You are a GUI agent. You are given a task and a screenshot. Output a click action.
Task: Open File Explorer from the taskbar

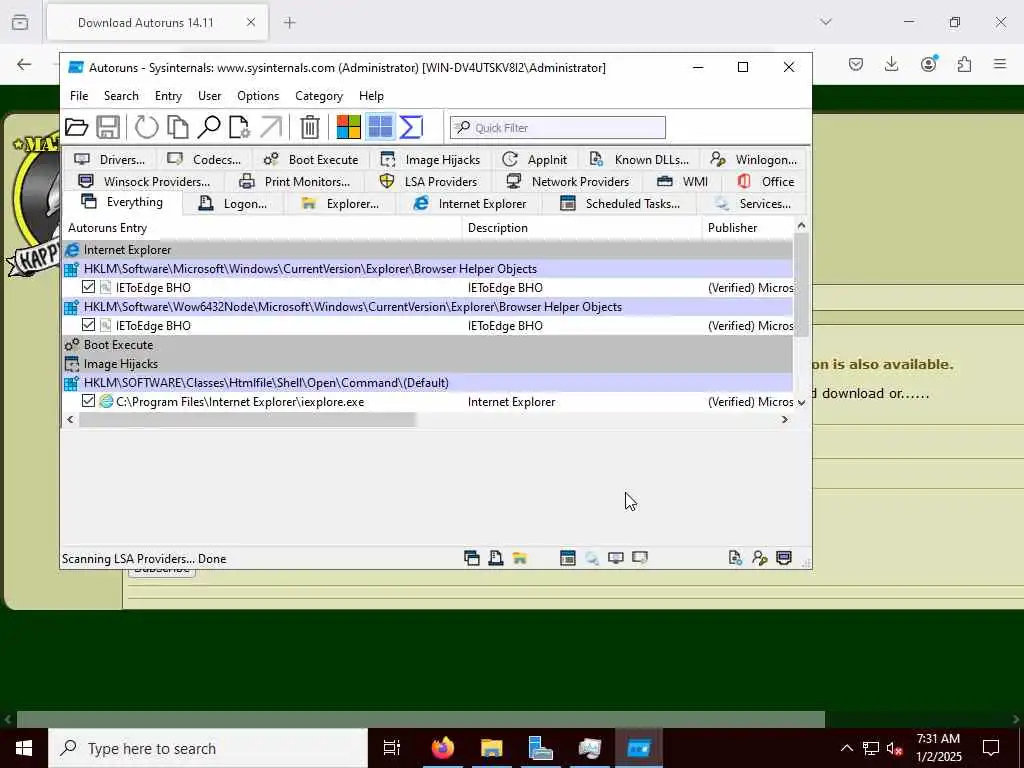[491, 748]
